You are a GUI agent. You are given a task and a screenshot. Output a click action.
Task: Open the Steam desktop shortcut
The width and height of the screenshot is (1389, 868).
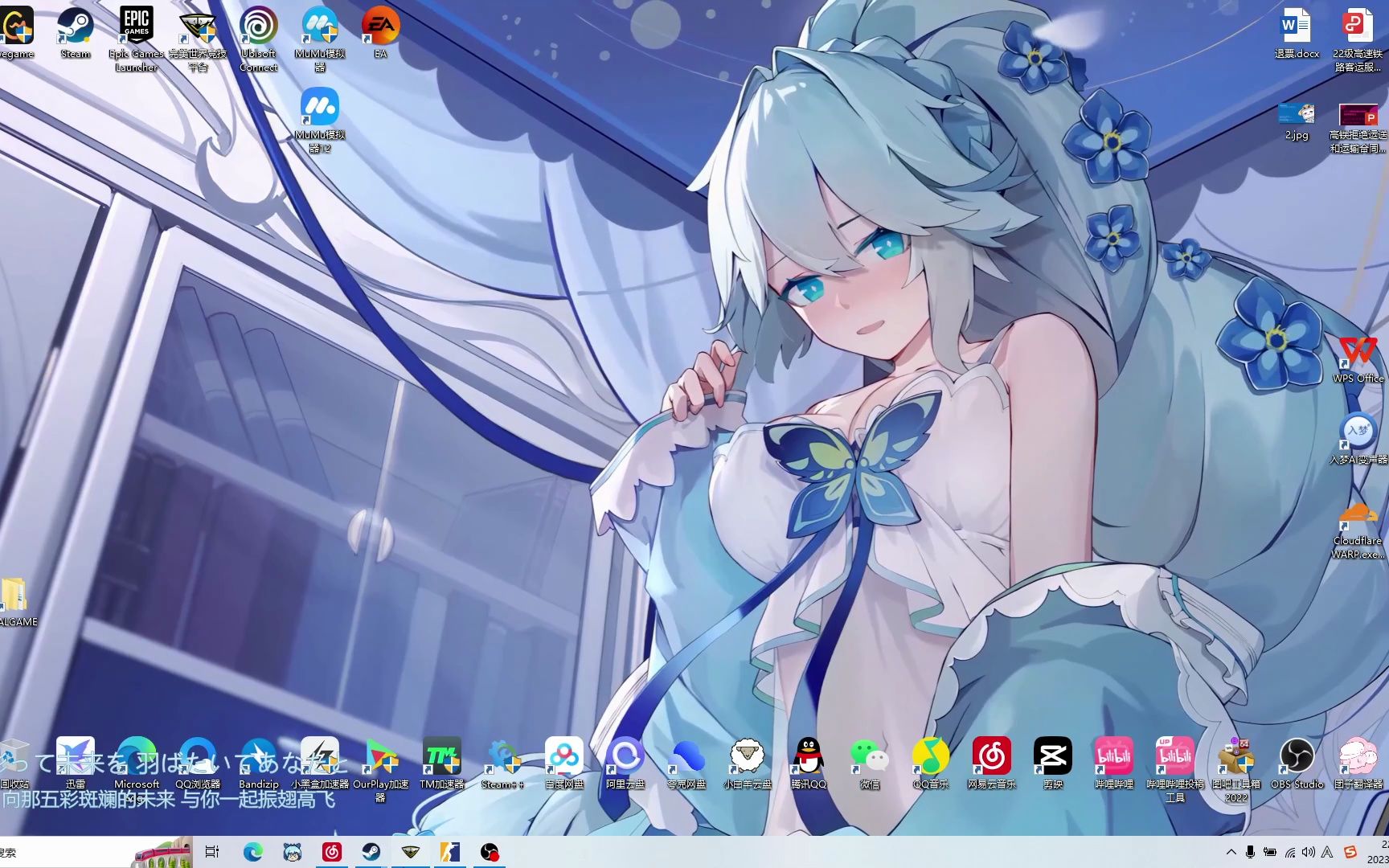pyautogui.click(x=76, y=32)
